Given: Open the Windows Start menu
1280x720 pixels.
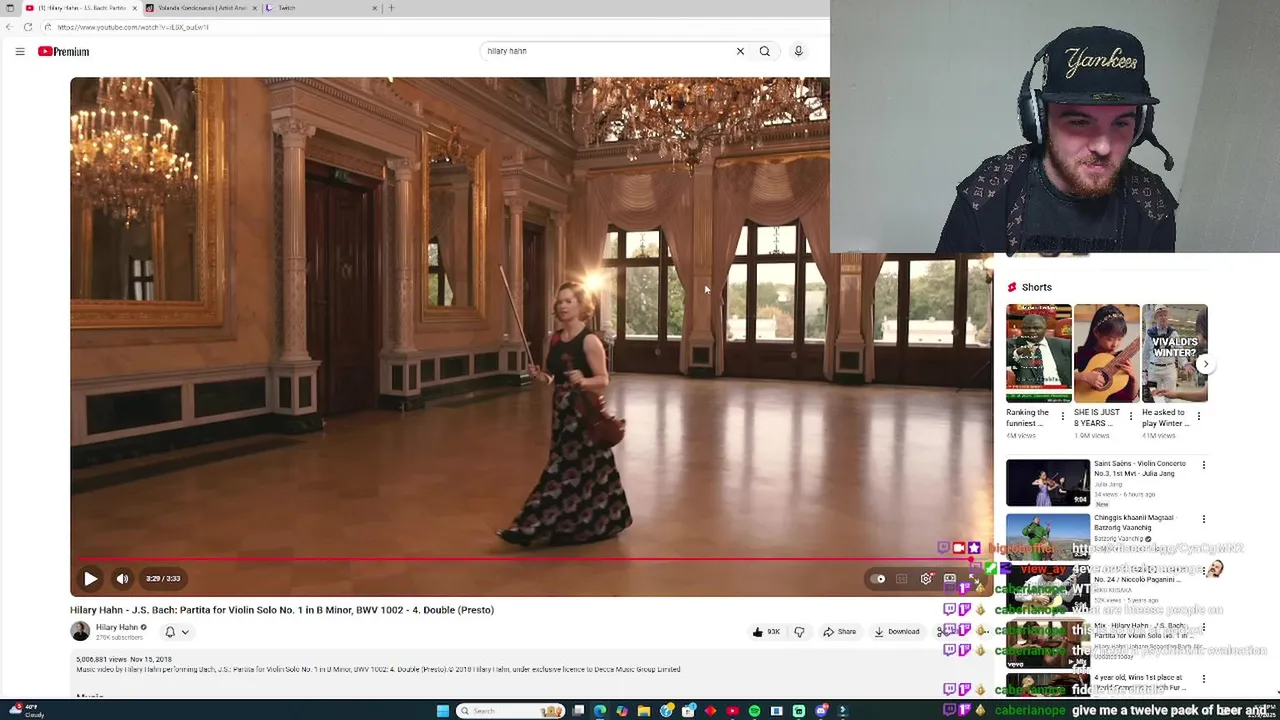Looking at the screenshot, I should (442, 711).
